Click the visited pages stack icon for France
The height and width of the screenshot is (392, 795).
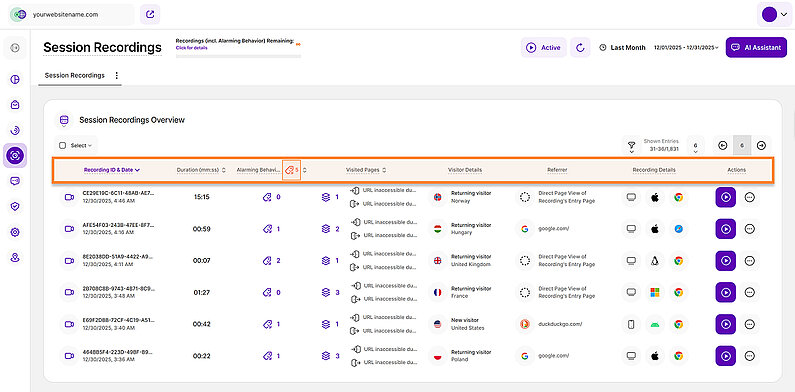click(x=326, y=293)
